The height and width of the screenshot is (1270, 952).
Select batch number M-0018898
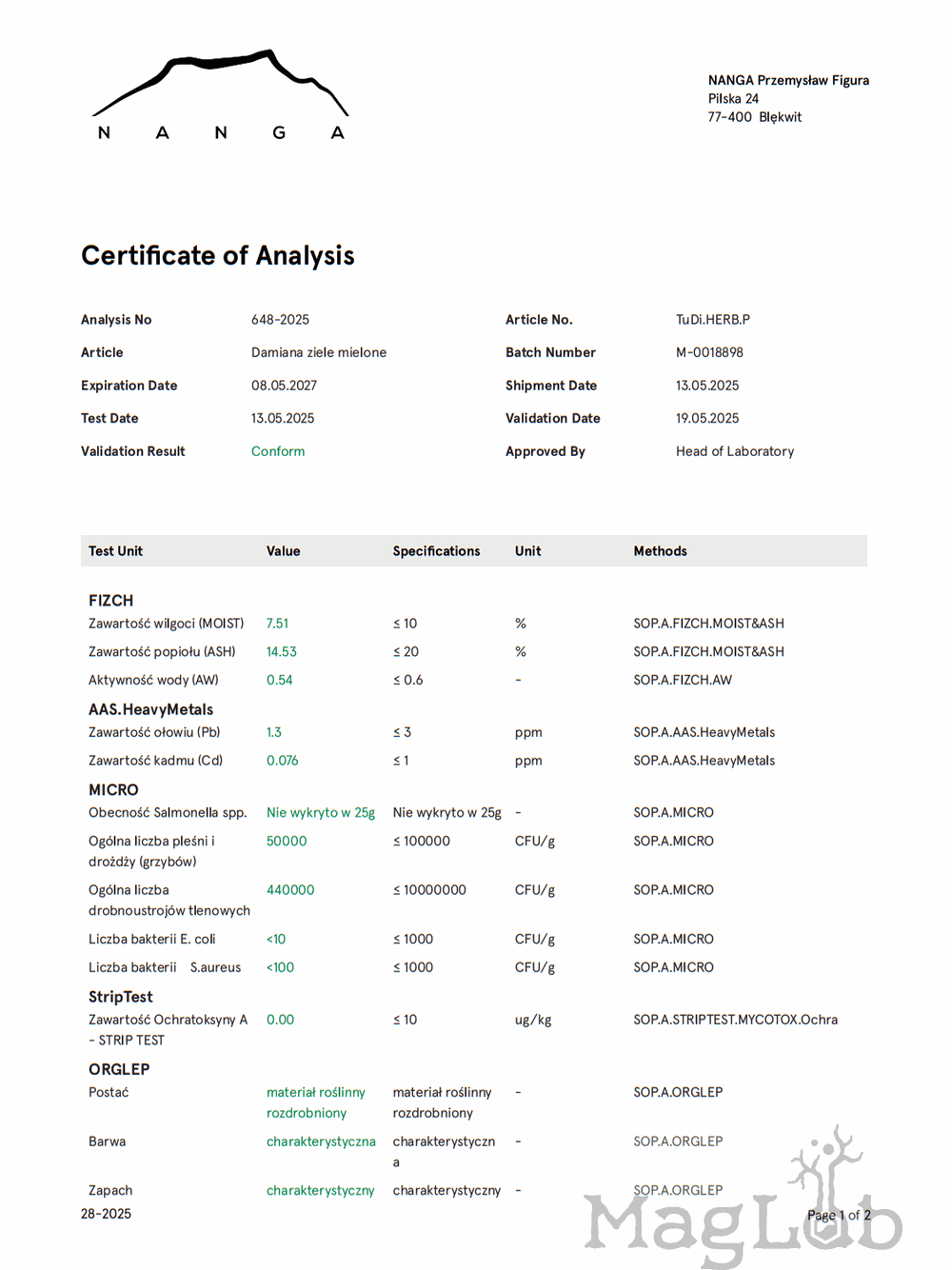[709, 352]
